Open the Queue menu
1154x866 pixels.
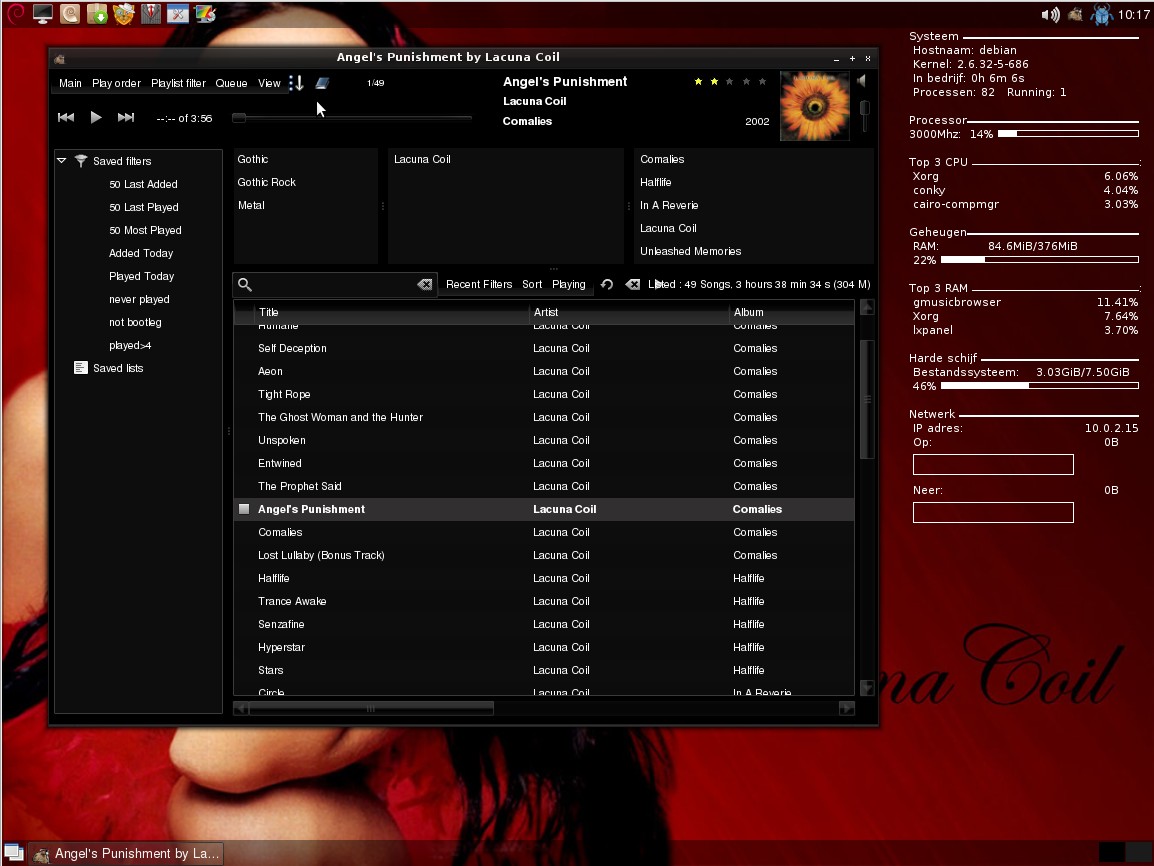pos(231,83)
